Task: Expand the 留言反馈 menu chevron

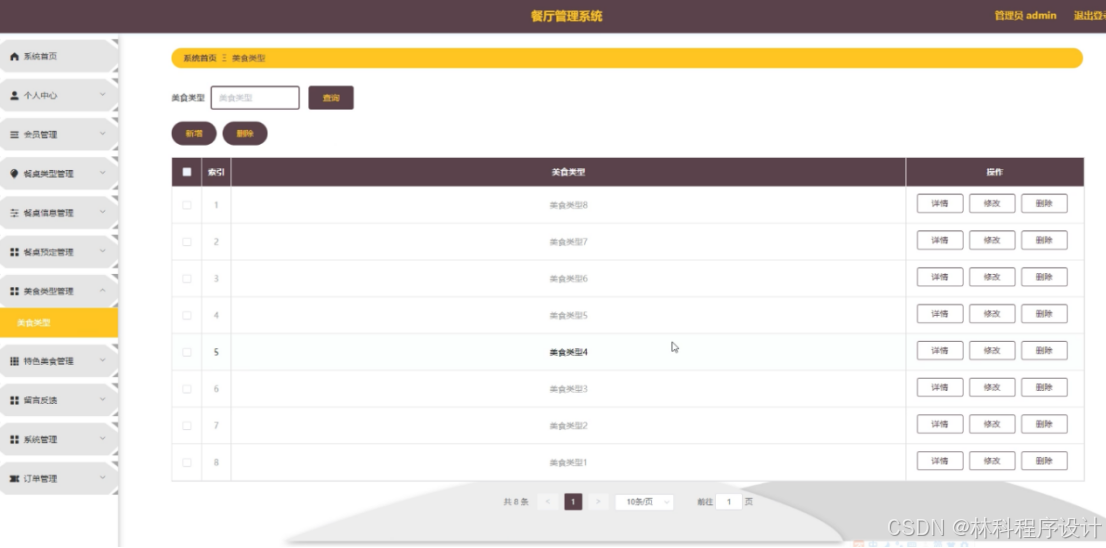Action: pyautogui.click(x=102, y=399)
